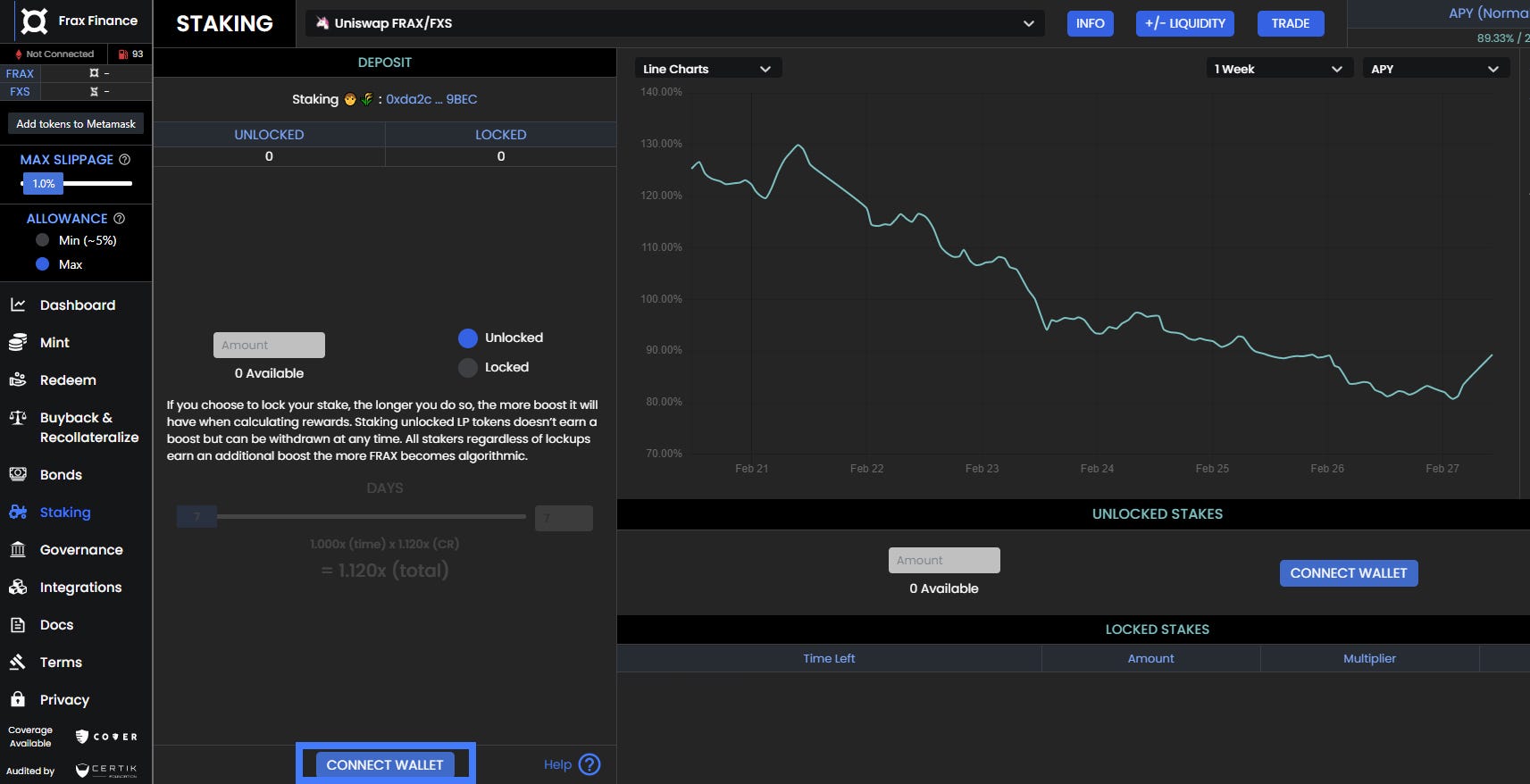
Task: Click the Docs document icon
Action: click(x=18, y=624)
